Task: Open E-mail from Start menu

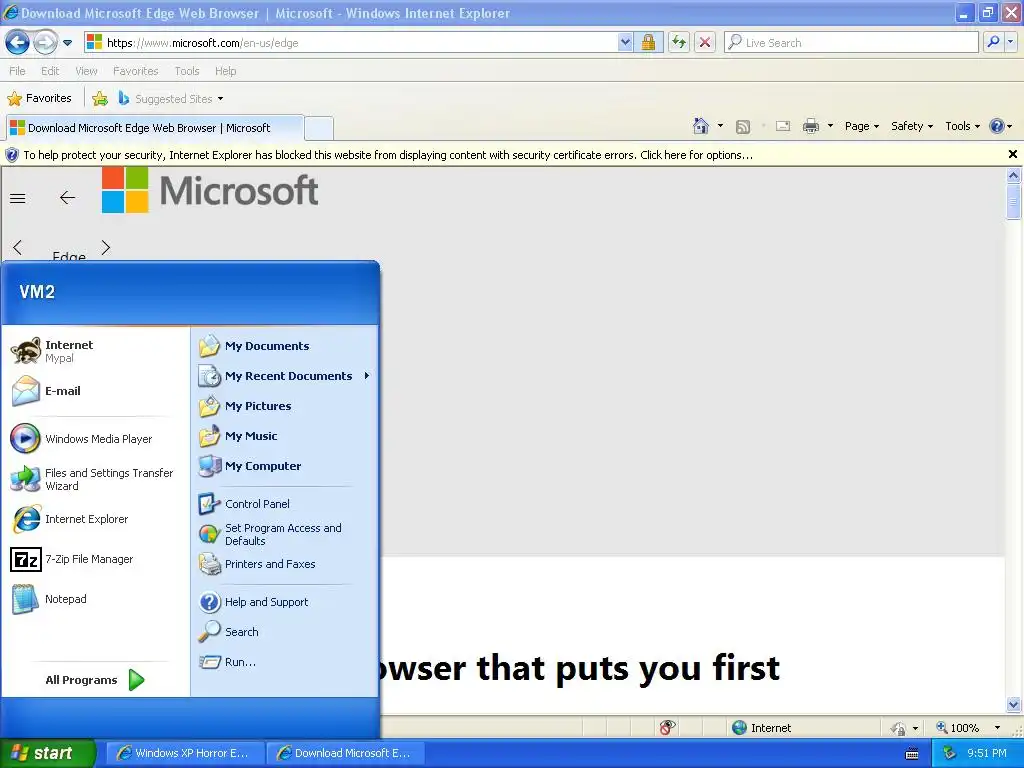Action: 96,391
